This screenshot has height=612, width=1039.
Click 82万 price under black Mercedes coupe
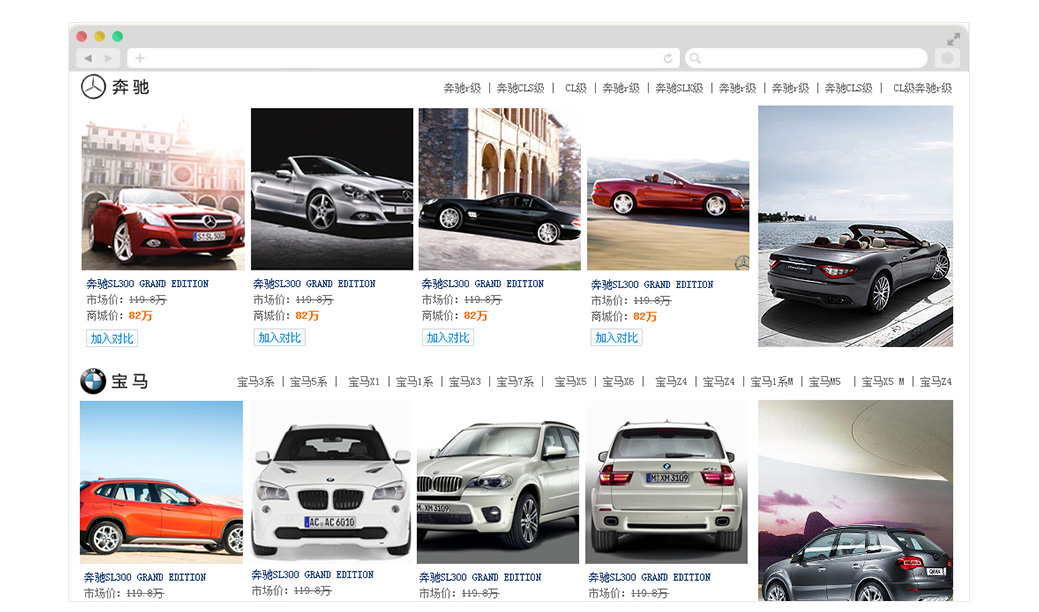coord(476,316)
